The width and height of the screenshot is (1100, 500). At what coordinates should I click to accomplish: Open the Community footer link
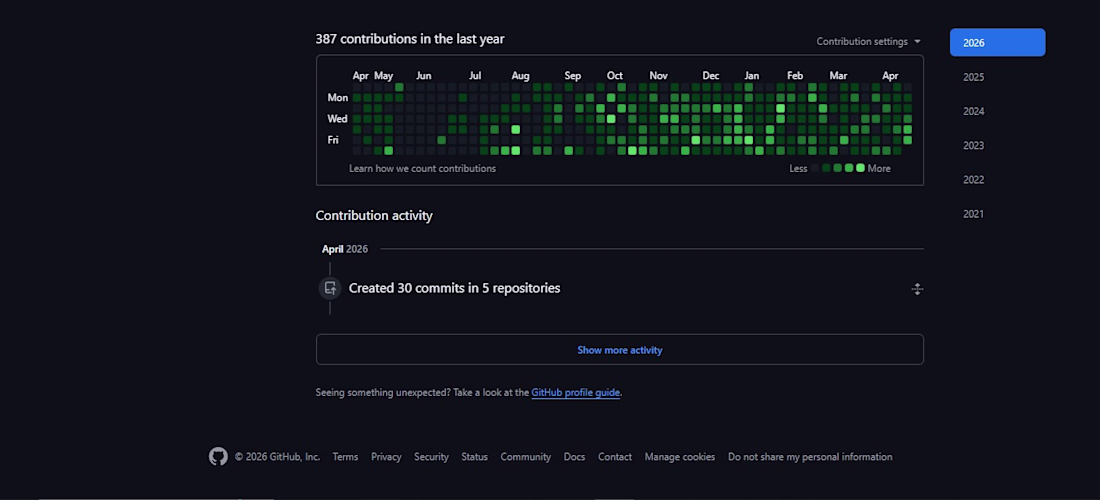[525, 457]
